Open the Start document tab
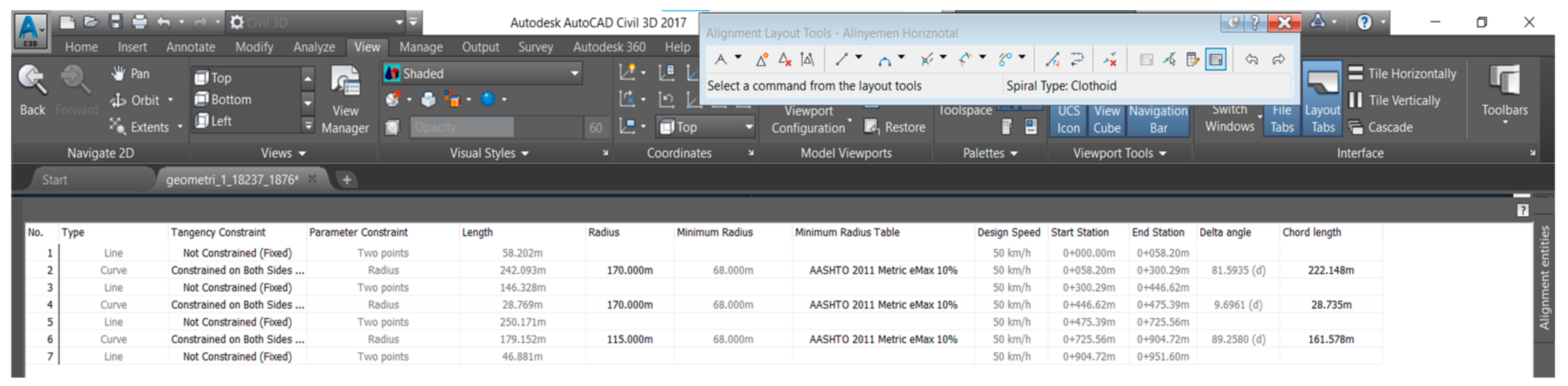Viewport: 1568px width, 386px height. pyautogui.click(x=55, y=180)
